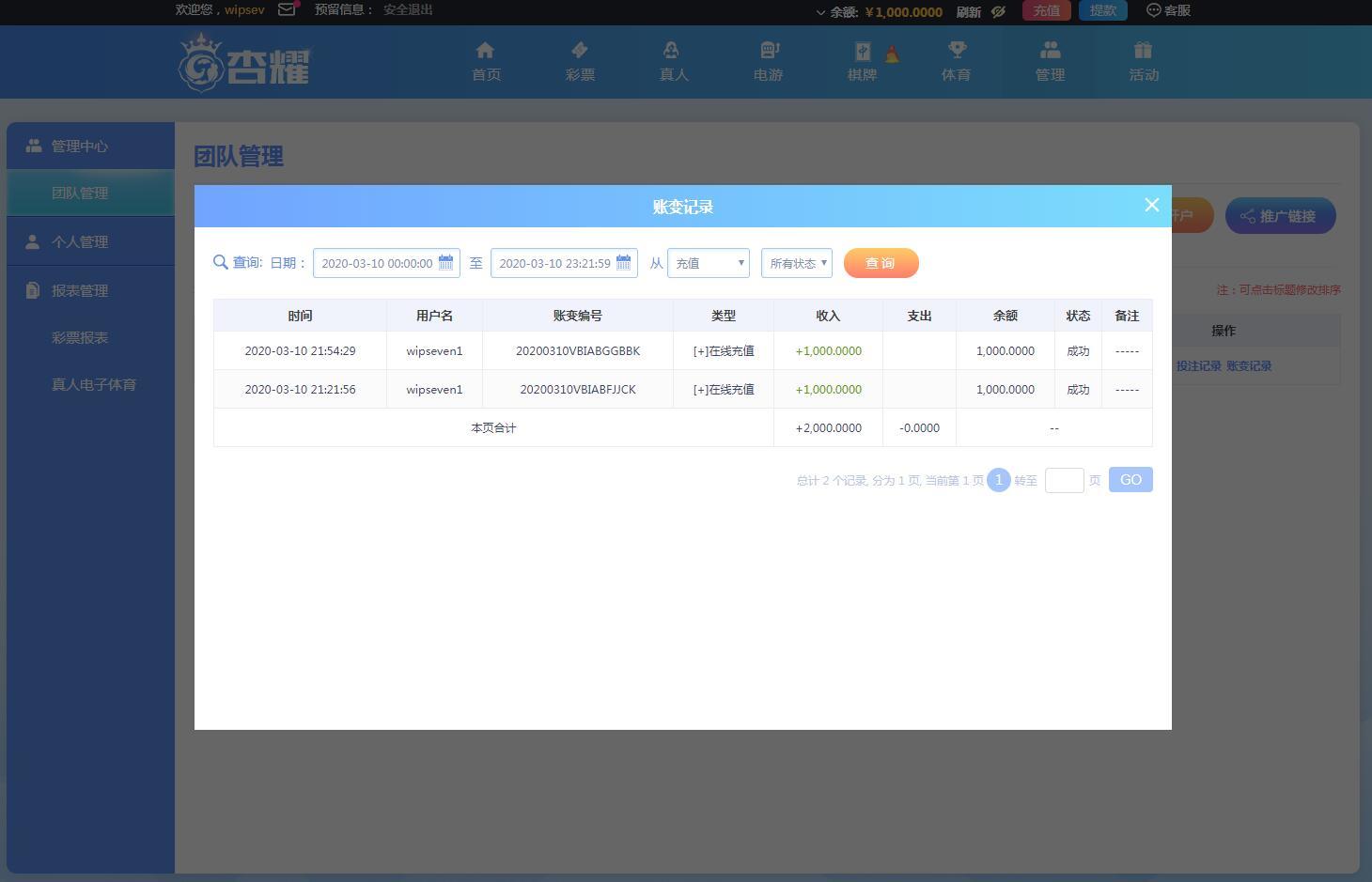Open the 彩票 lottery nav icon

(x=580, y=50)
